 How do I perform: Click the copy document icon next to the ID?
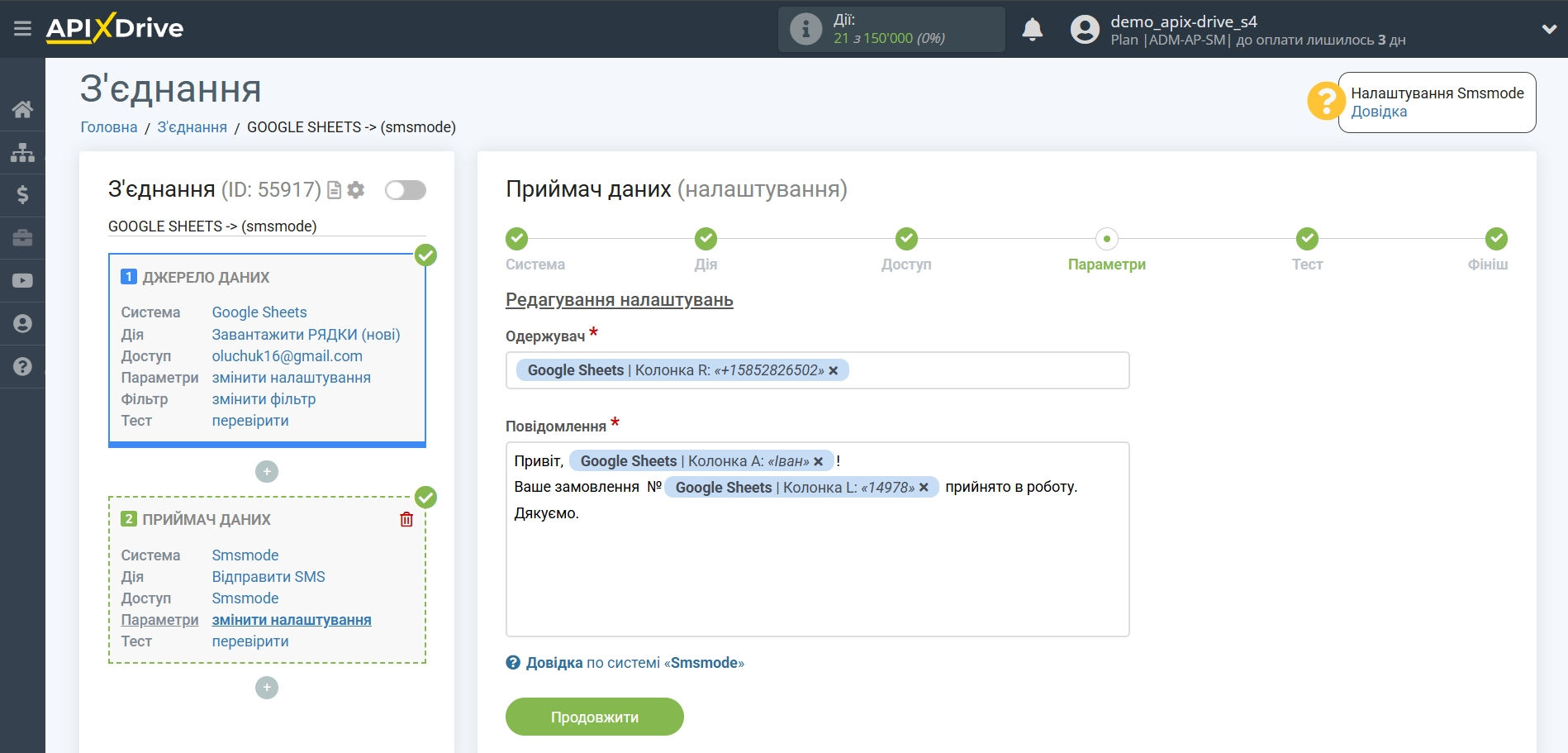pyautogui.click(x=335, y=190)
